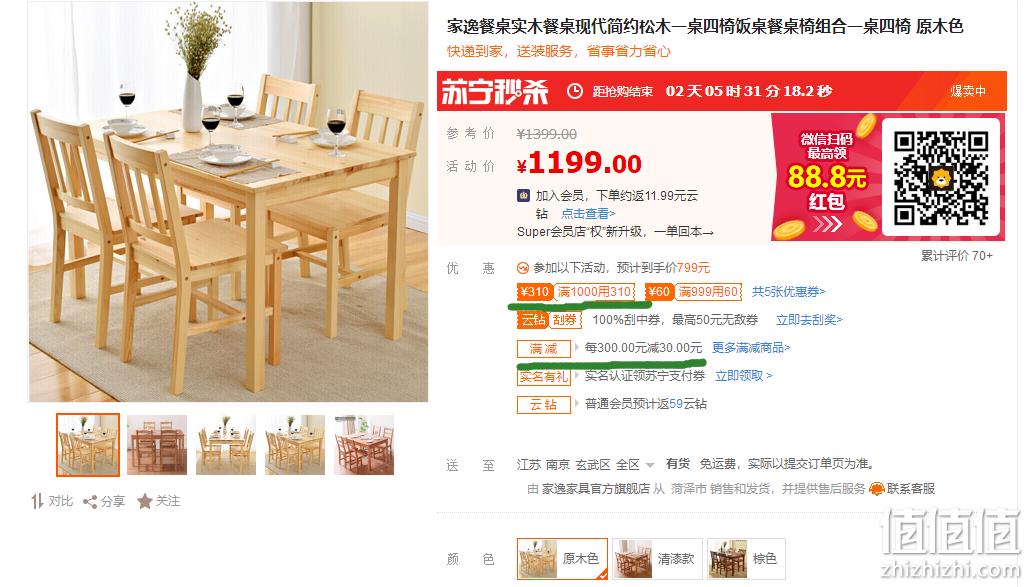Click the 对比 compare icon

[x=37, y=502]
